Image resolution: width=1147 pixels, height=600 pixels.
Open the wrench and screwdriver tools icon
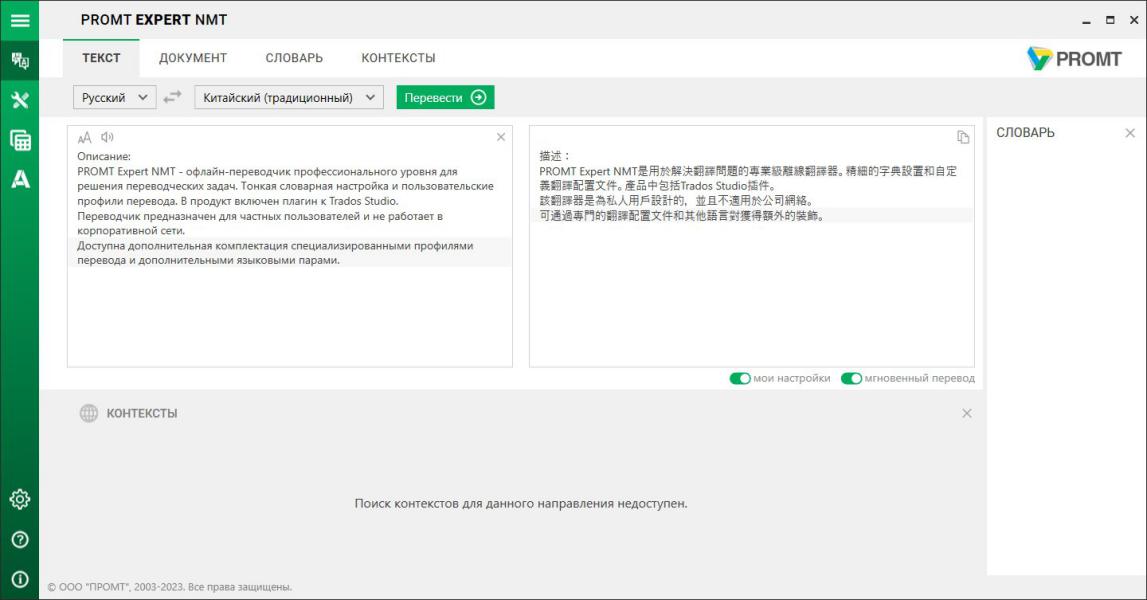tap(19, 100)
